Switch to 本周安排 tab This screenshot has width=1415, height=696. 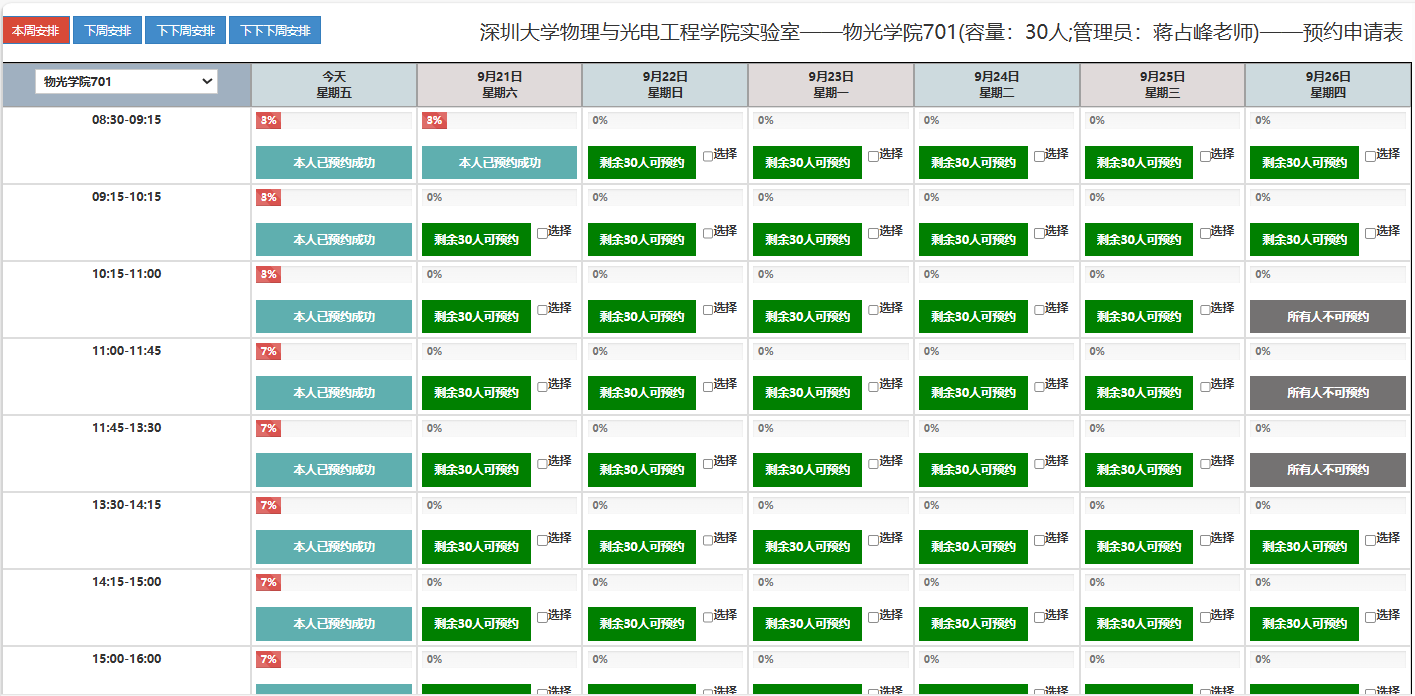click(x=36, y=31)
